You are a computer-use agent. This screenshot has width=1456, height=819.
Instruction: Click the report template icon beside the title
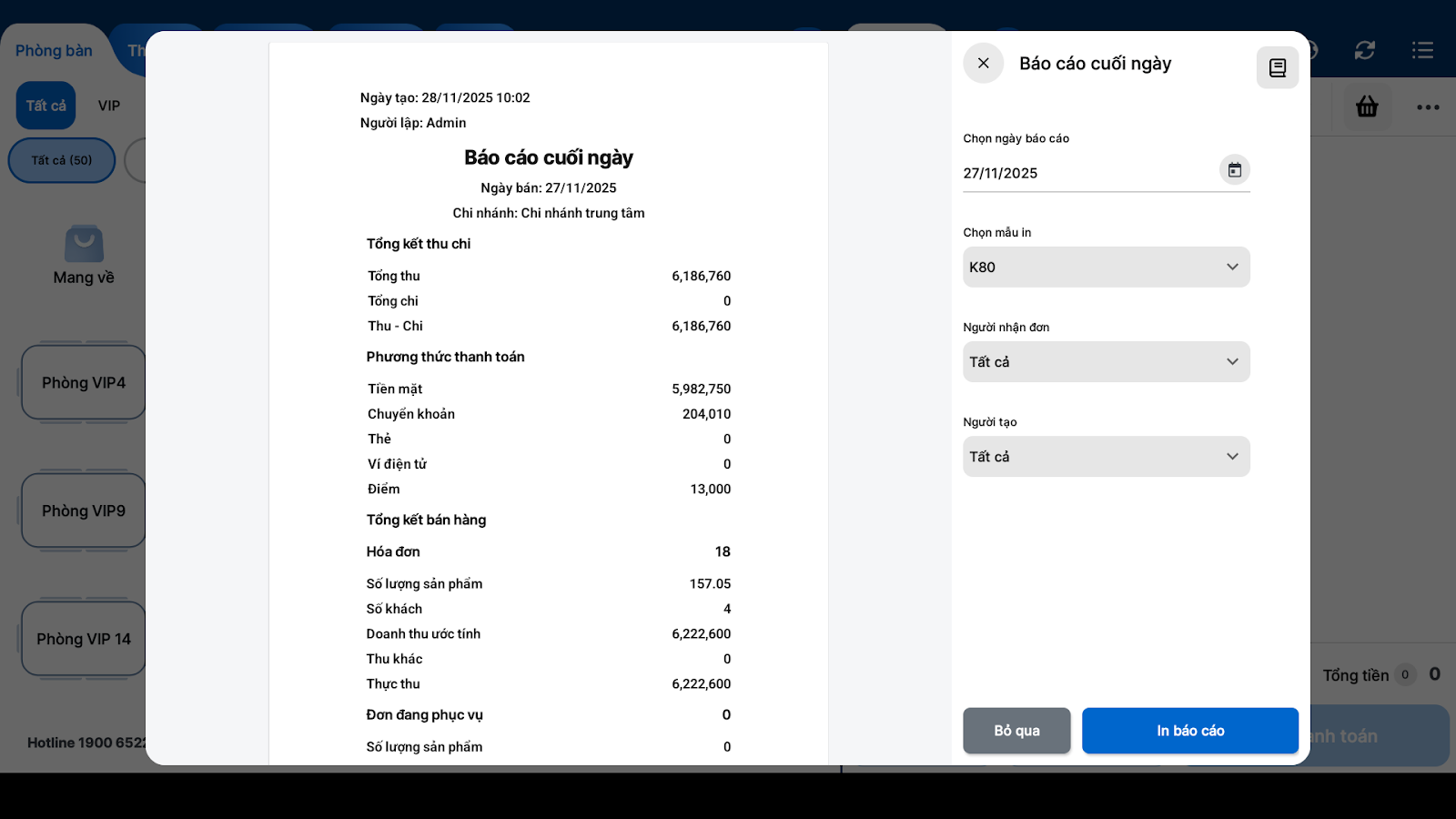[1278, 67]
